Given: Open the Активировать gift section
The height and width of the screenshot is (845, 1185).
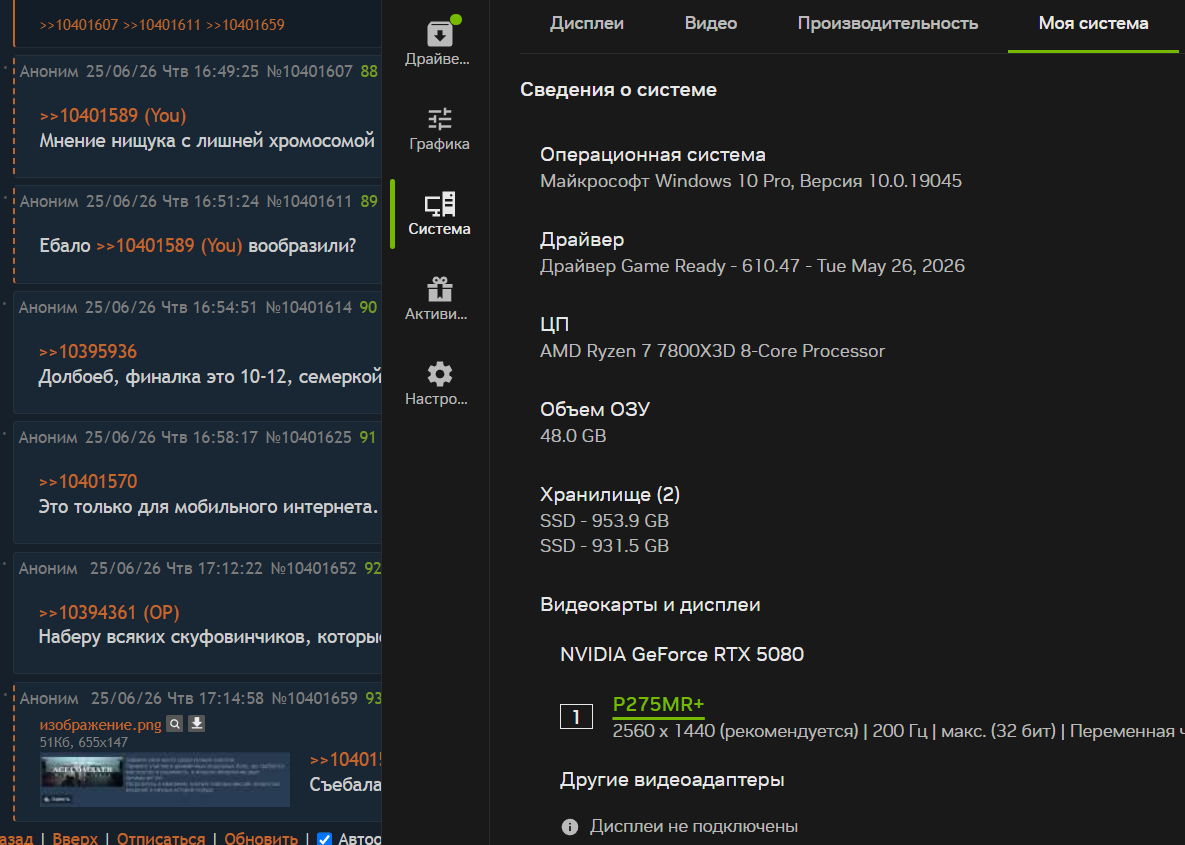Looking at the screenshot, I should 438,299.
